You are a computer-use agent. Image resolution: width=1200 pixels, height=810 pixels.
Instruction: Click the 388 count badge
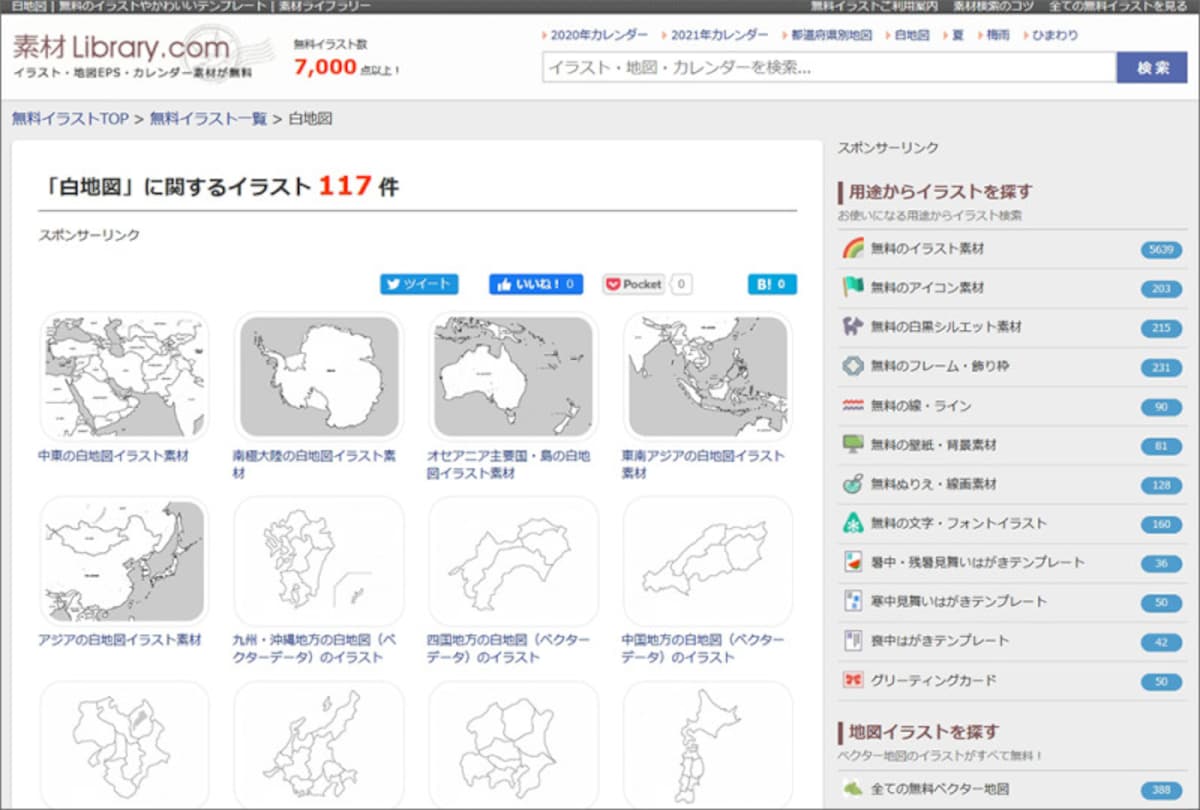[1161, 789]
